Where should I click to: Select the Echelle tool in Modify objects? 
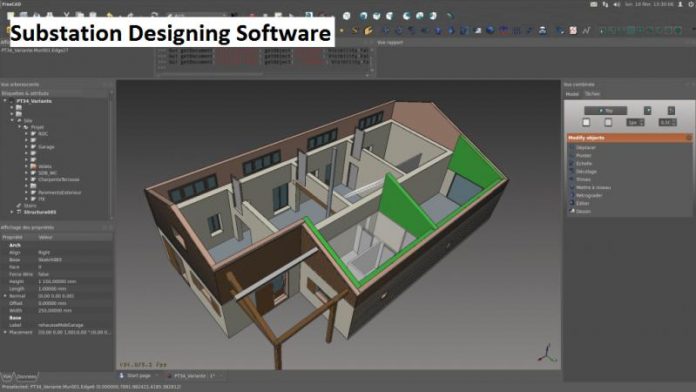pos(584,163)
